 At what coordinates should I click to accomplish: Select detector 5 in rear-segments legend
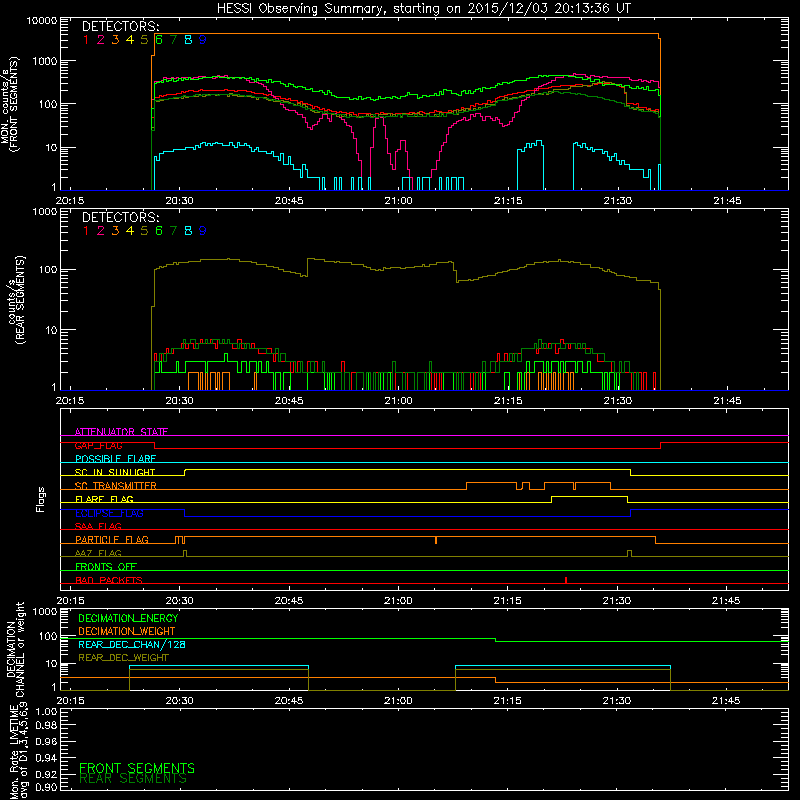[x=144, y=231]
